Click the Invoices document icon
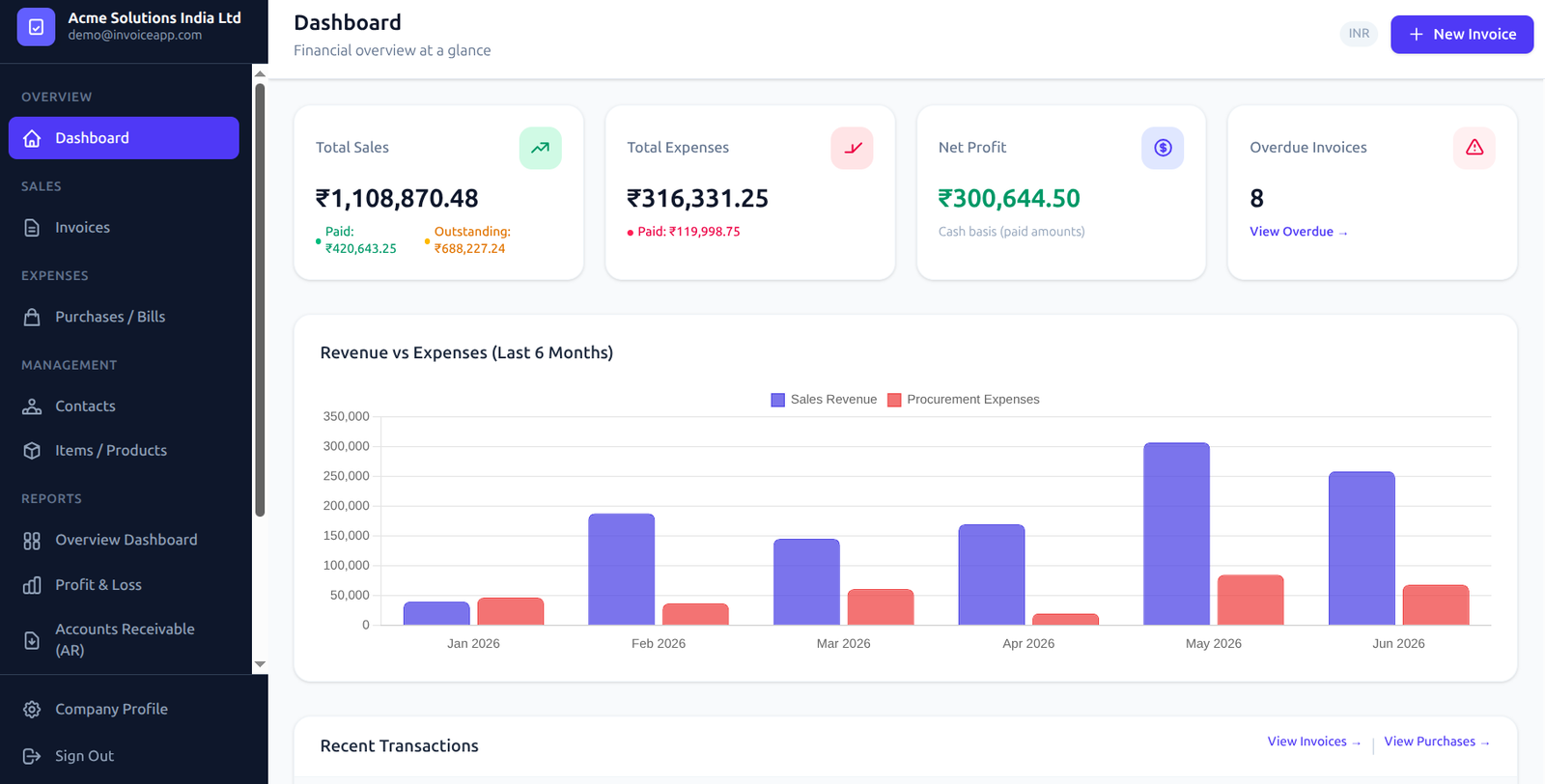Image resolution: width=1545 pixels, height=784 pixels. pos(32,228)
